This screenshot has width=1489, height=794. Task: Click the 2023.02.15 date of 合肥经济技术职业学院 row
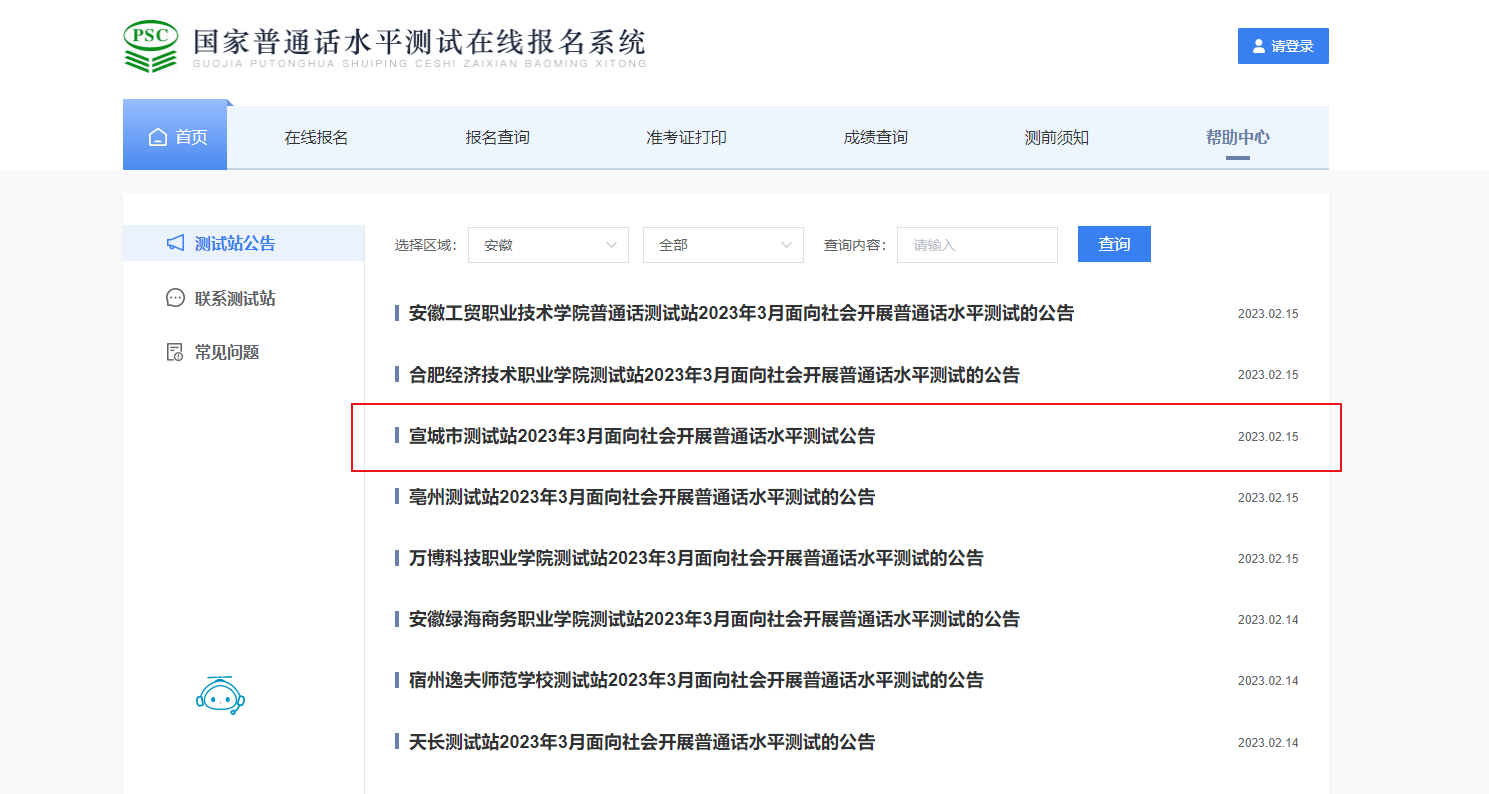click(x=1268, y=375)
